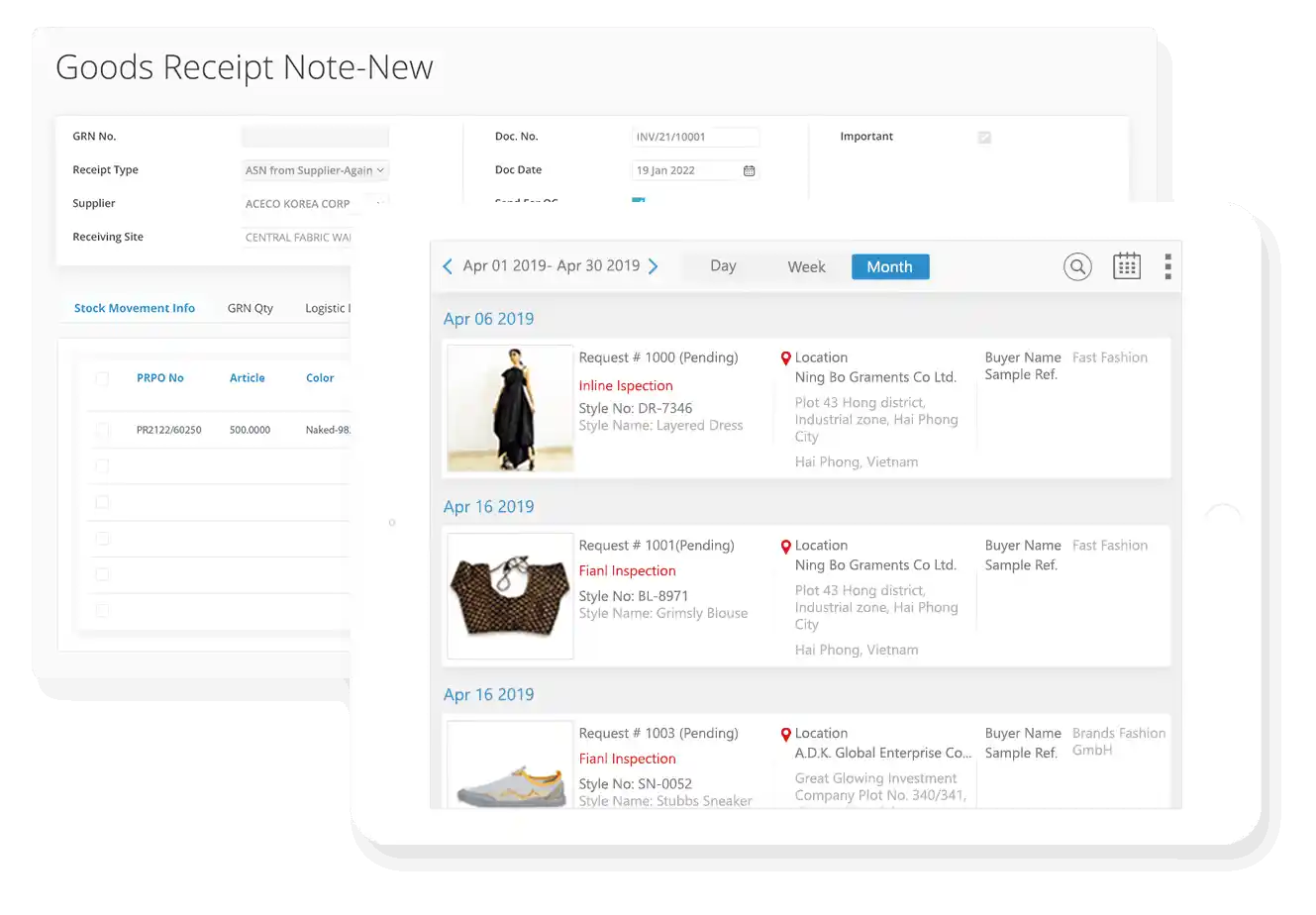1316x915 pixels.
Task: Select the Week view tab
Action: (806, 267)
